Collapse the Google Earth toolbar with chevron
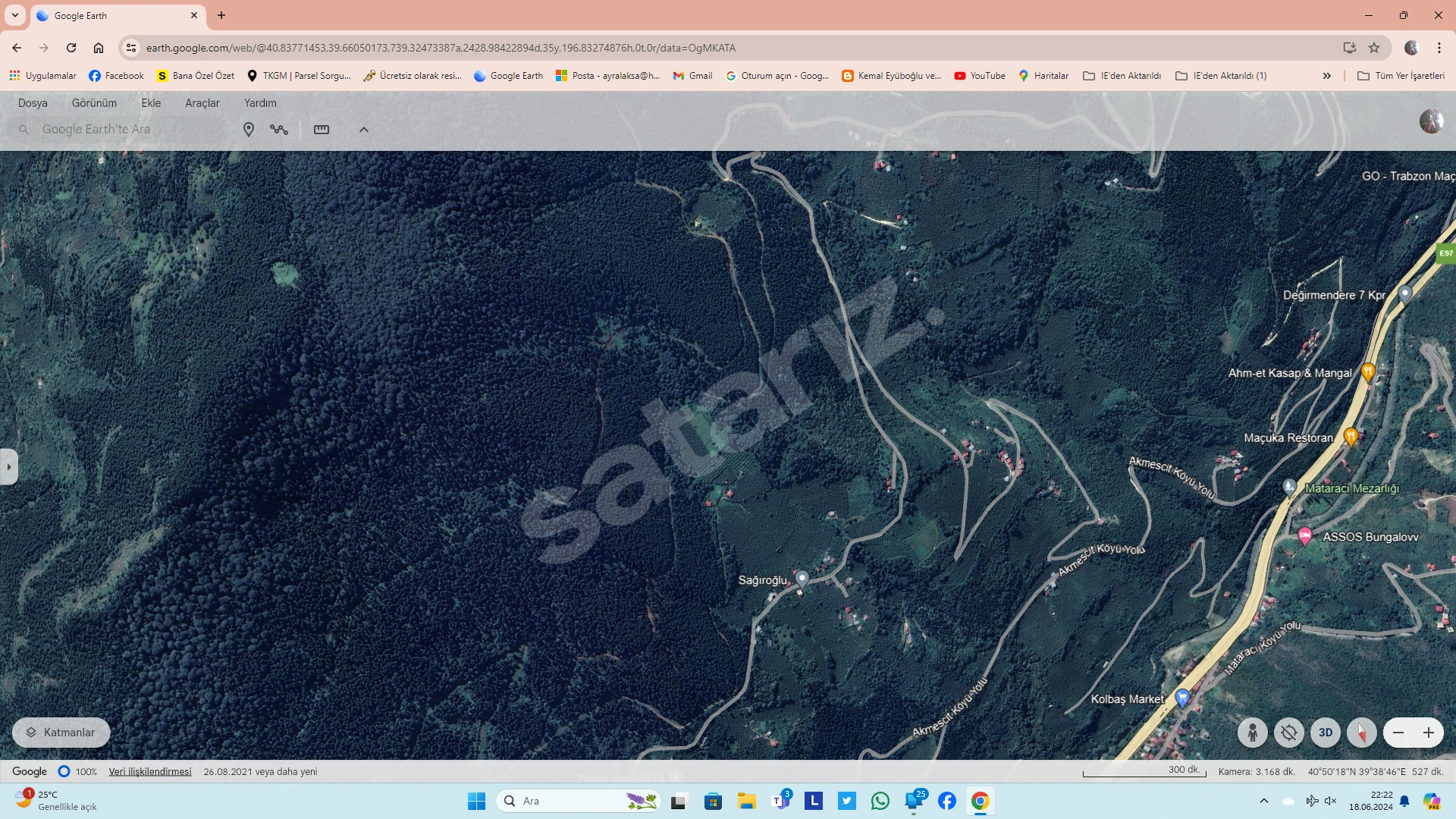Viewport: 1456px width, 819px height. (x=364, y=130)
